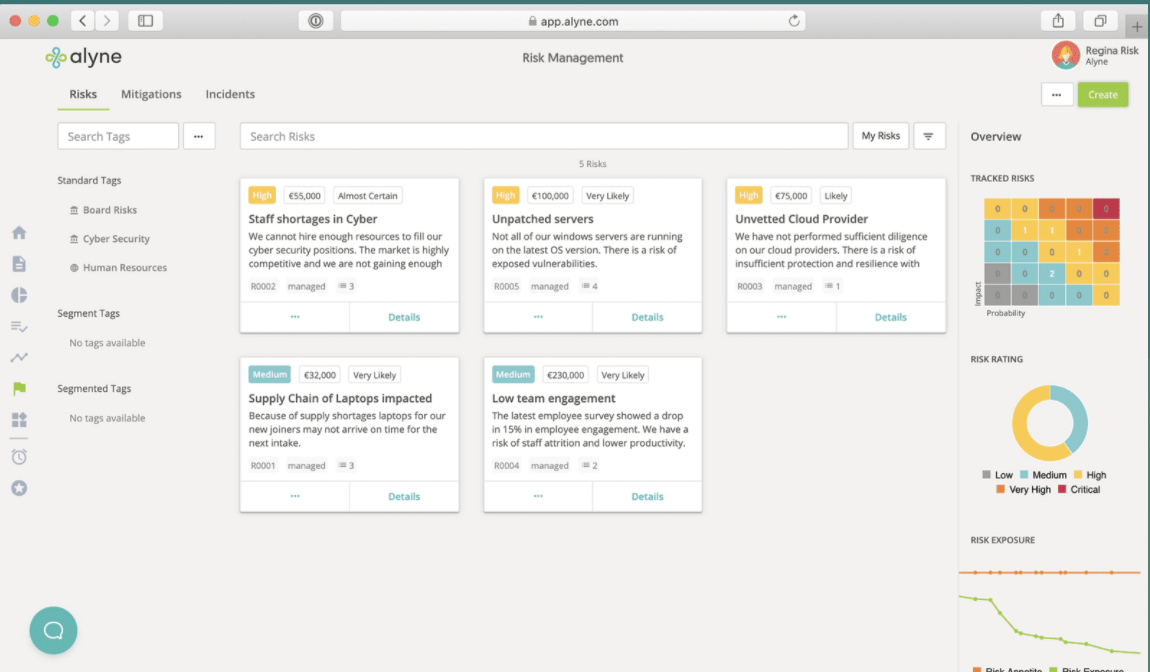
Task: Click the teal cell showing 2 in matrix
Action: pyautogui.click(x=1052, y=274)
